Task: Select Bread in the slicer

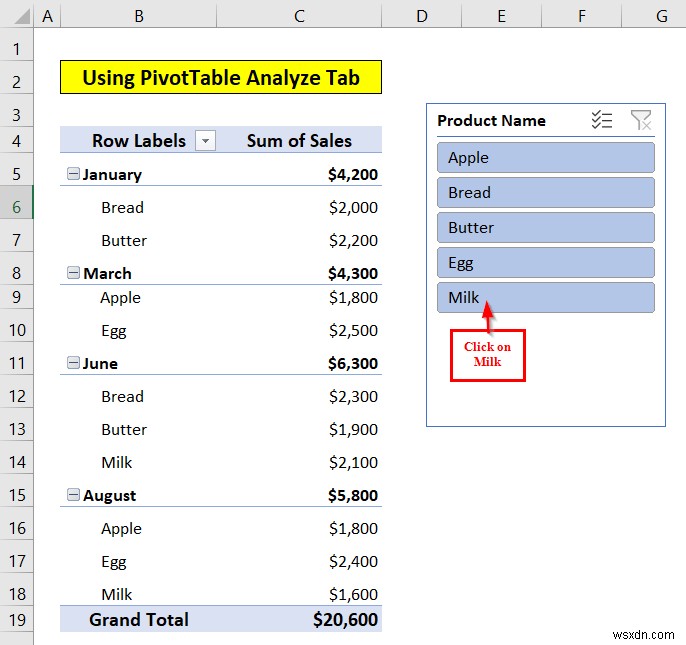Action: click(x=546, y=193)
